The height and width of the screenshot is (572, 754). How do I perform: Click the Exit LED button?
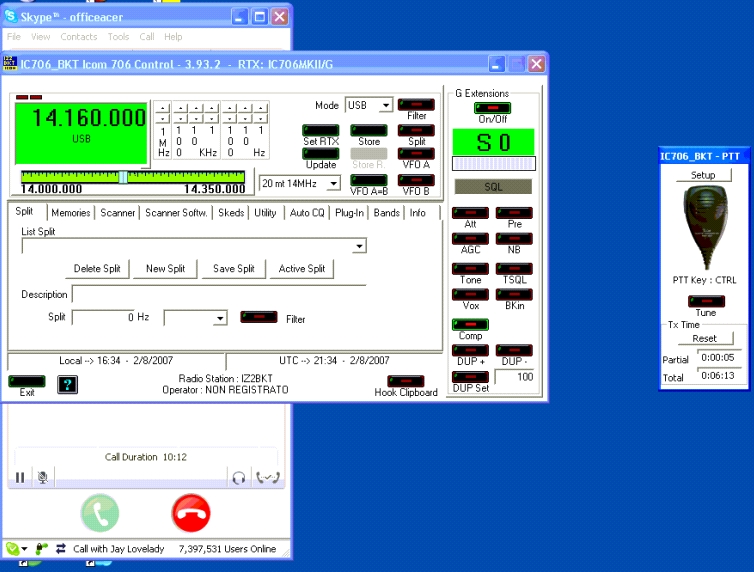click(x=27, y=382)
